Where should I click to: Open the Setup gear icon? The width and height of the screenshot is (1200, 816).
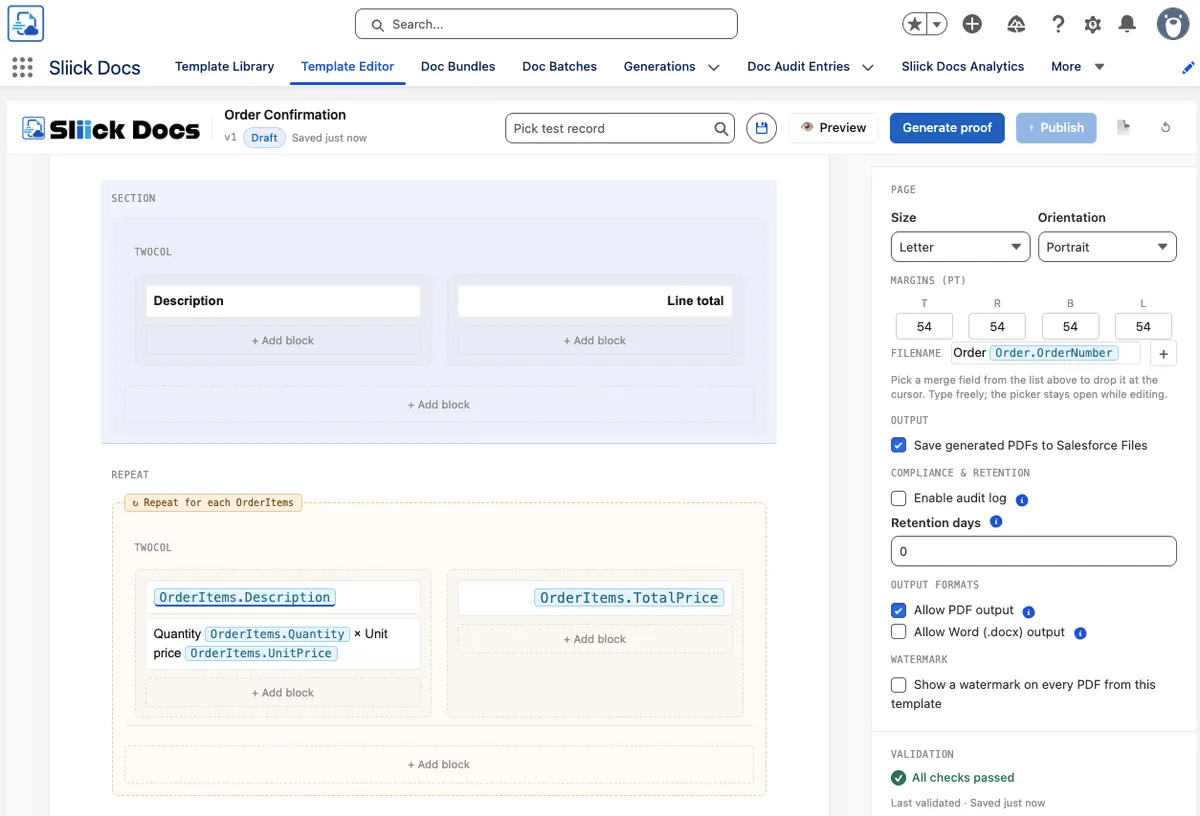click(1092, 25)
